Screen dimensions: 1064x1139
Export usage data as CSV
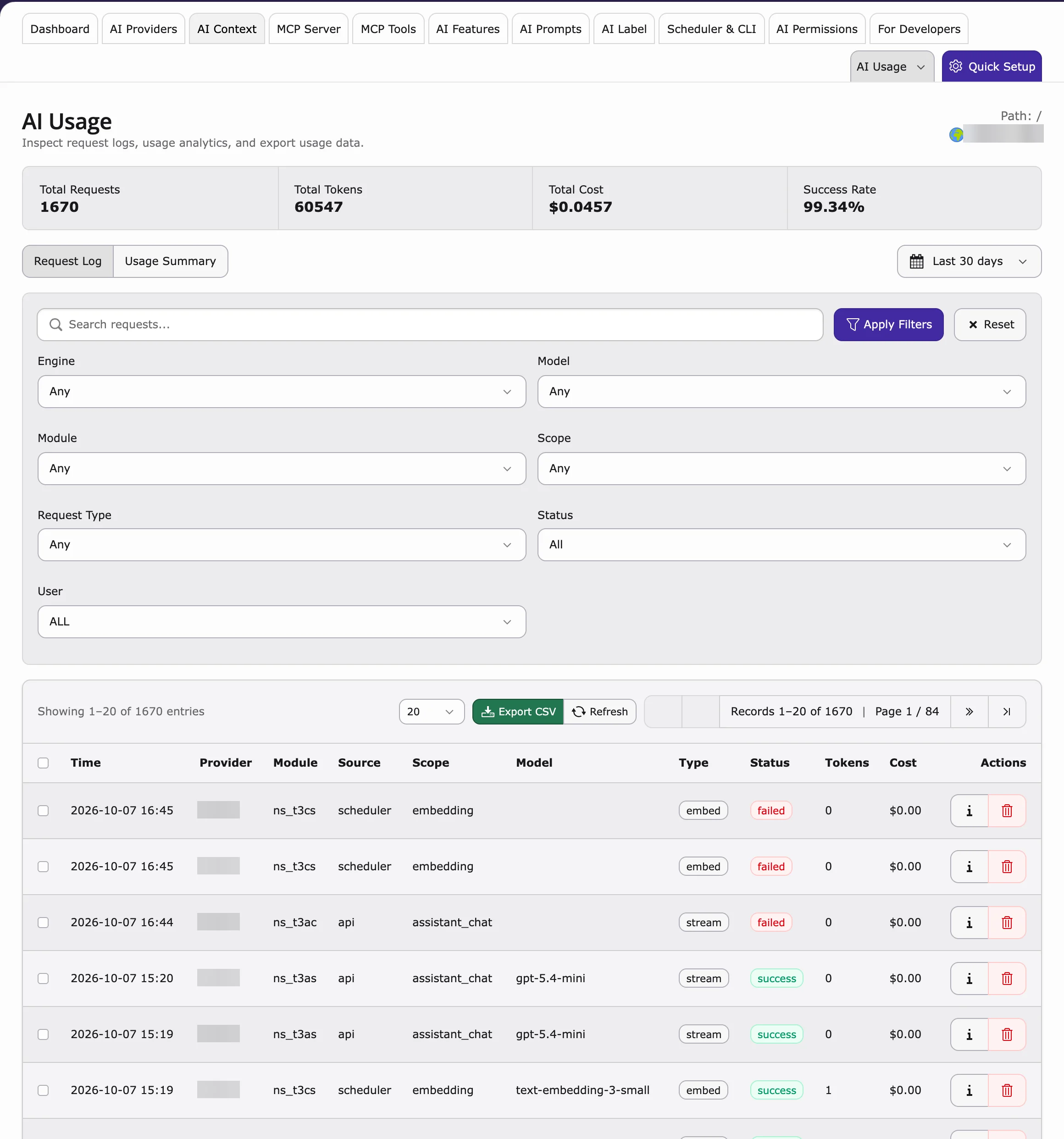pyautogui.click(x=518, y=711)
